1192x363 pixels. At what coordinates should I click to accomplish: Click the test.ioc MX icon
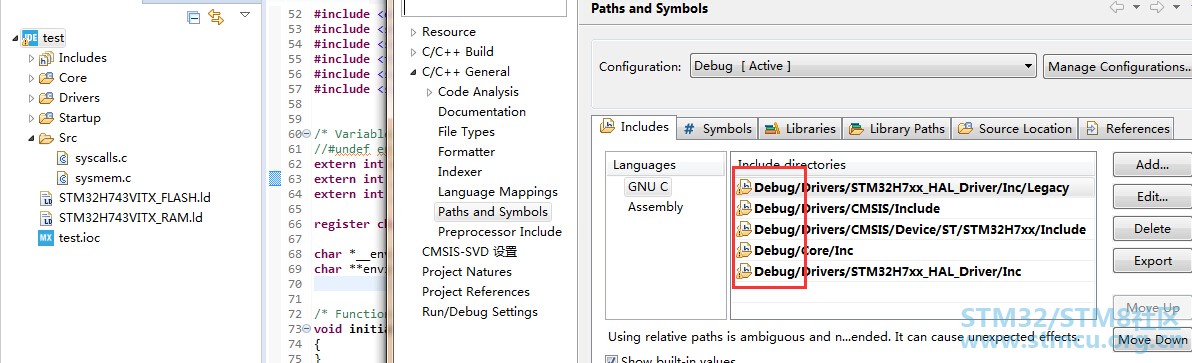click(46, 238)
